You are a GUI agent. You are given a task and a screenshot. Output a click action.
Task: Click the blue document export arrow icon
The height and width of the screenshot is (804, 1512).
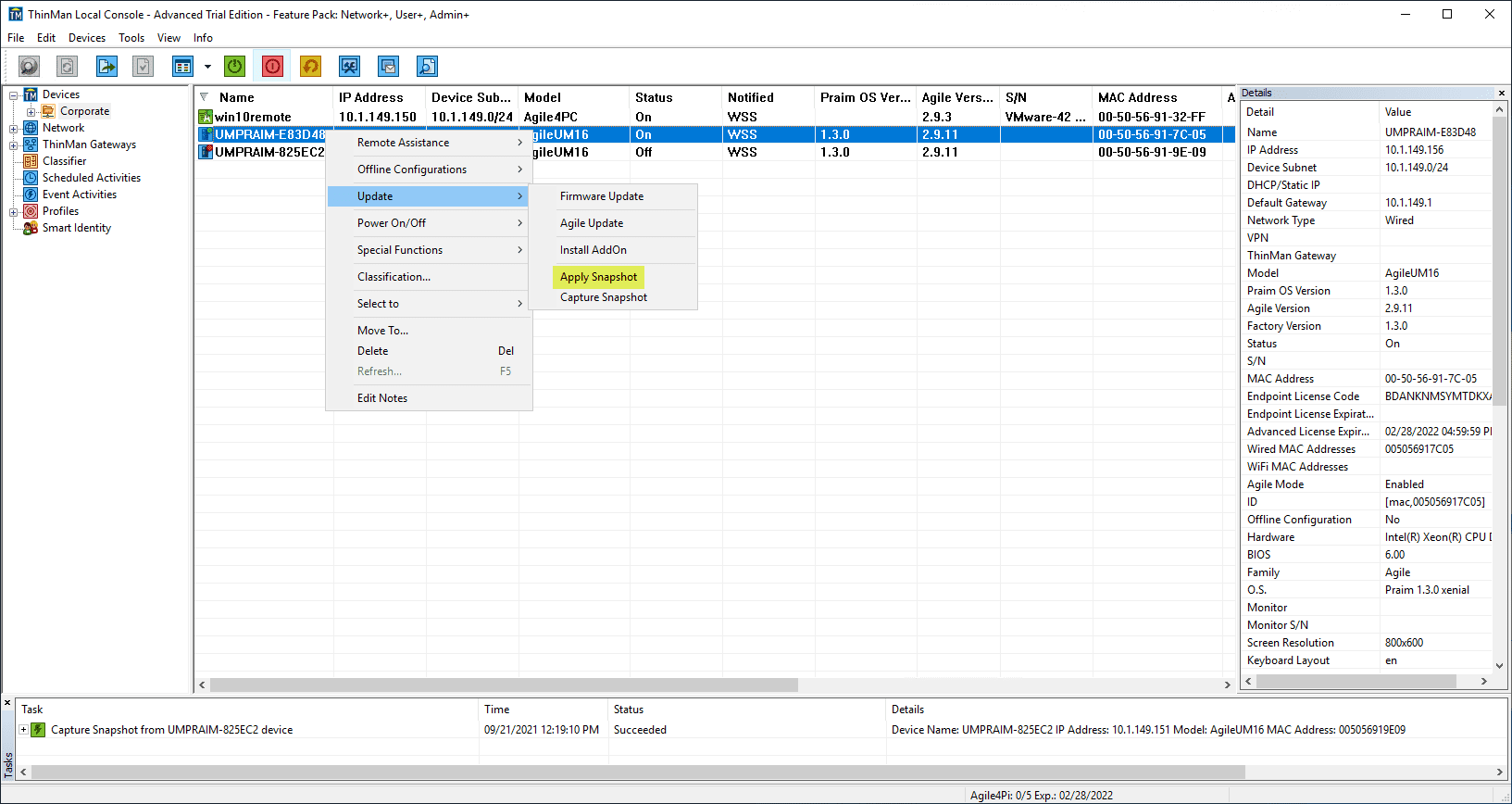107,67
